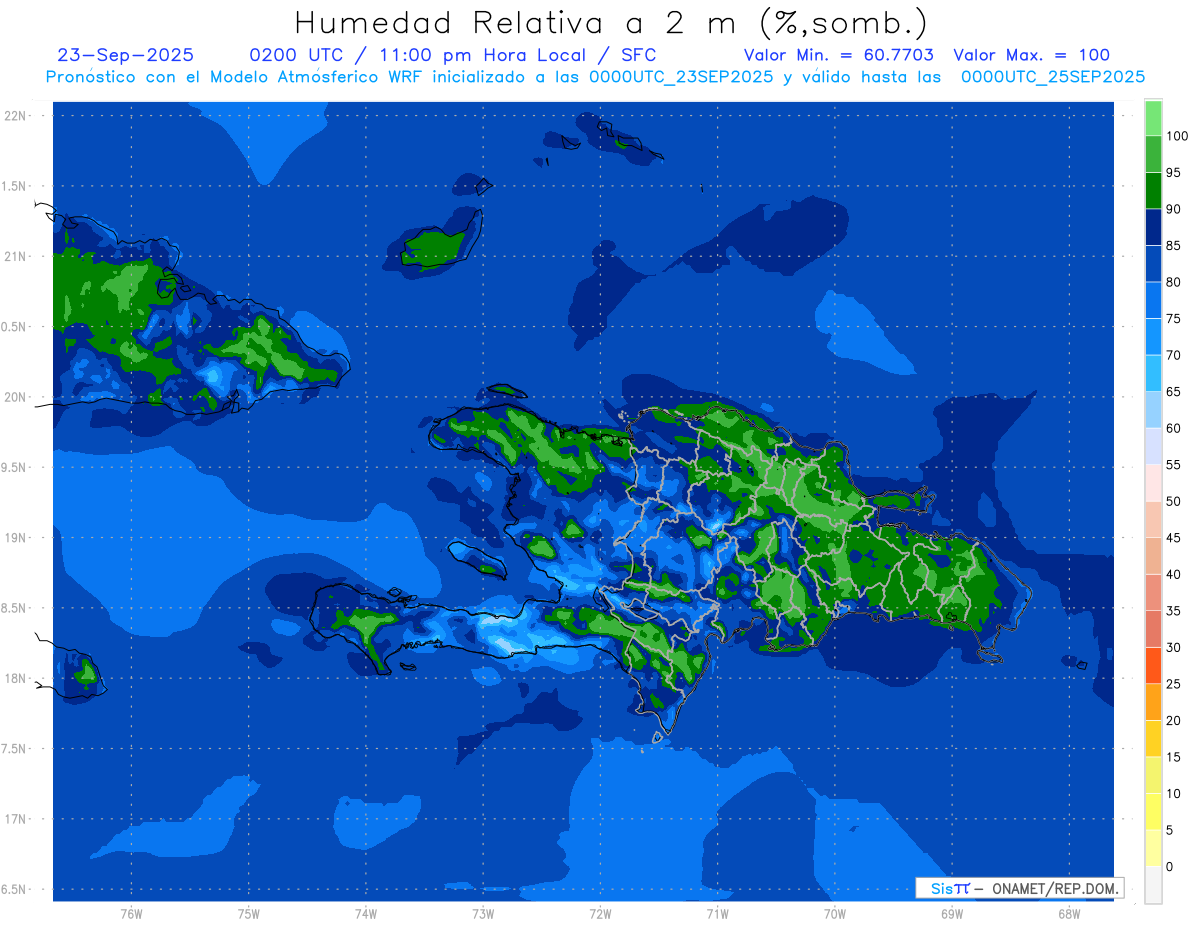The height and width of the screenshot is (927, 1200).
Task: Click the latitude axis label '7.5N'
Action: 15,749
